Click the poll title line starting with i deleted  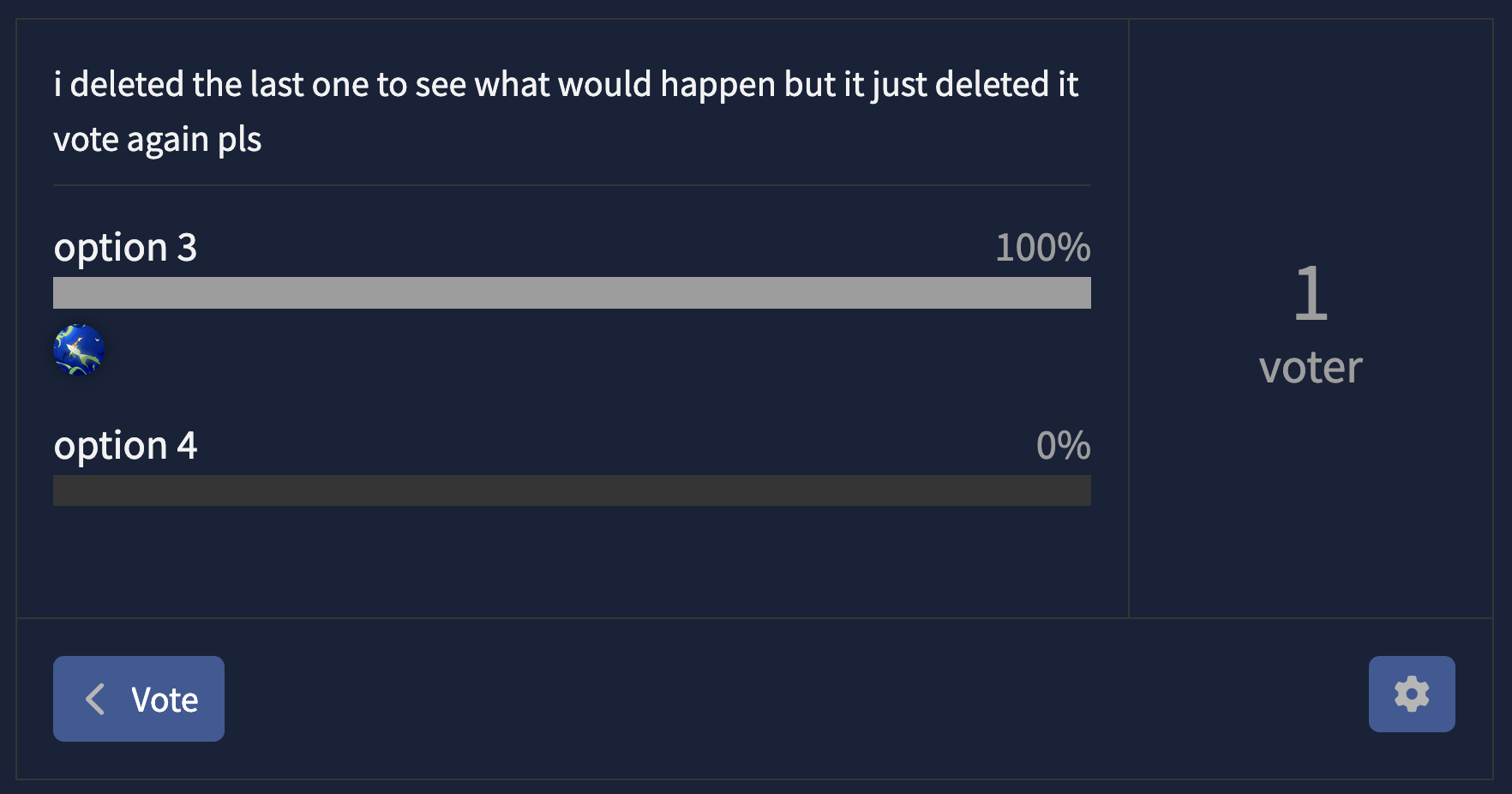point(566,85)
